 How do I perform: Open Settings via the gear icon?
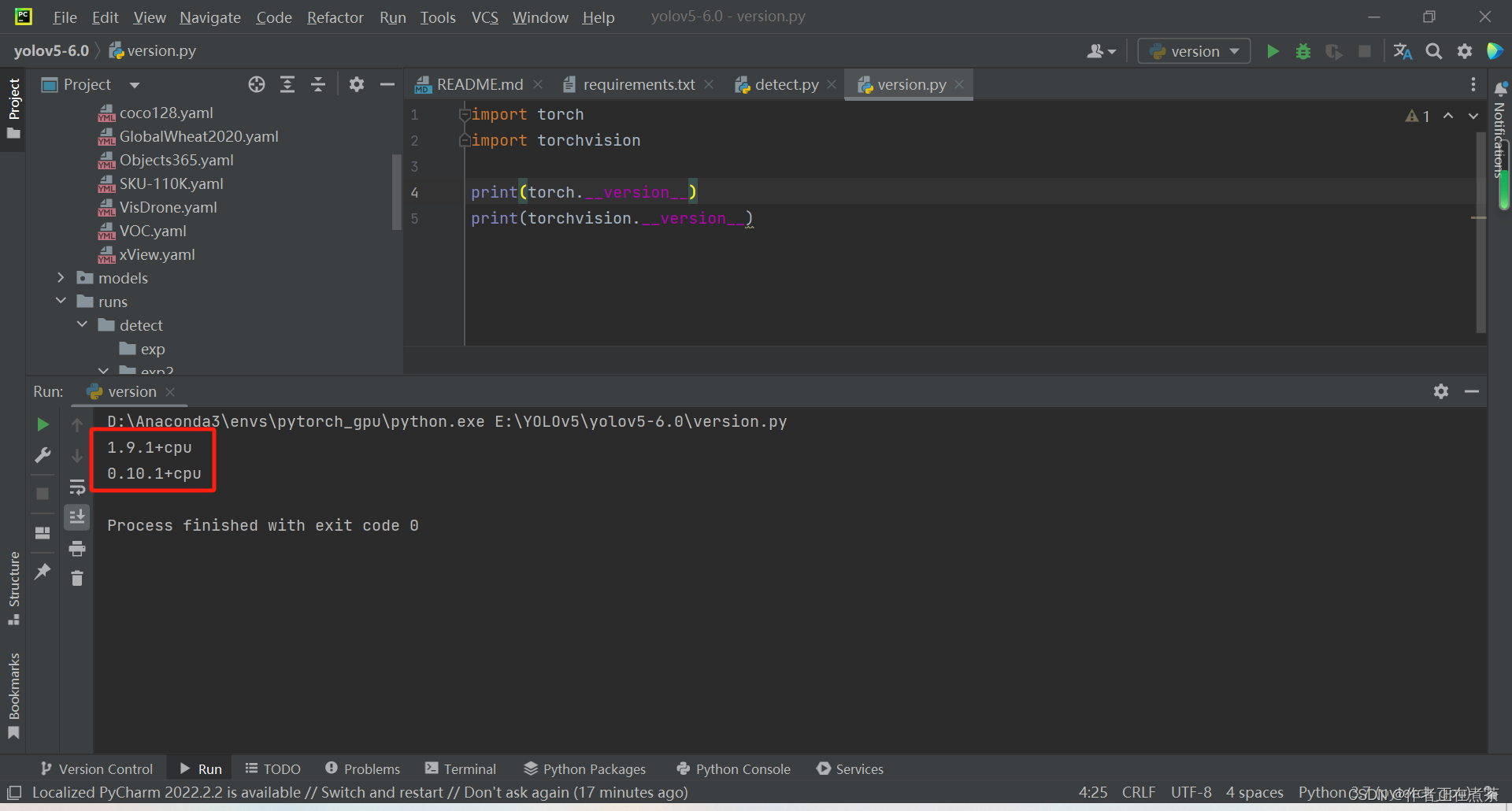1465,50
